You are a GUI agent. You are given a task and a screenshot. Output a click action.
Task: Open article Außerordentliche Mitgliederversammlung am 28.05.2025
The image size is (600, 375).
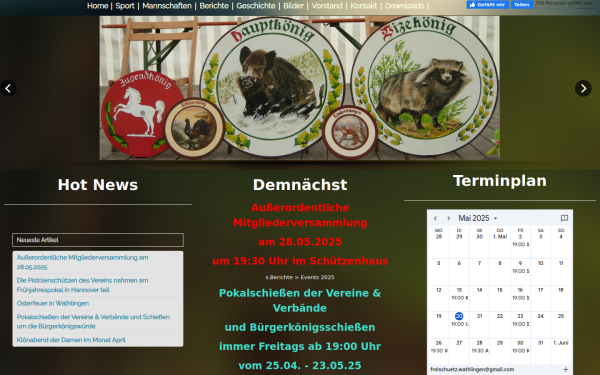click(83, 262)
